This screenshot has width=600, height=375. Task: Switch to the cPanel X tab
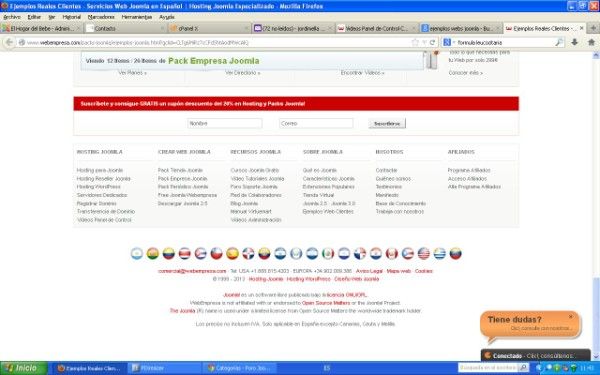click(210, 28)
